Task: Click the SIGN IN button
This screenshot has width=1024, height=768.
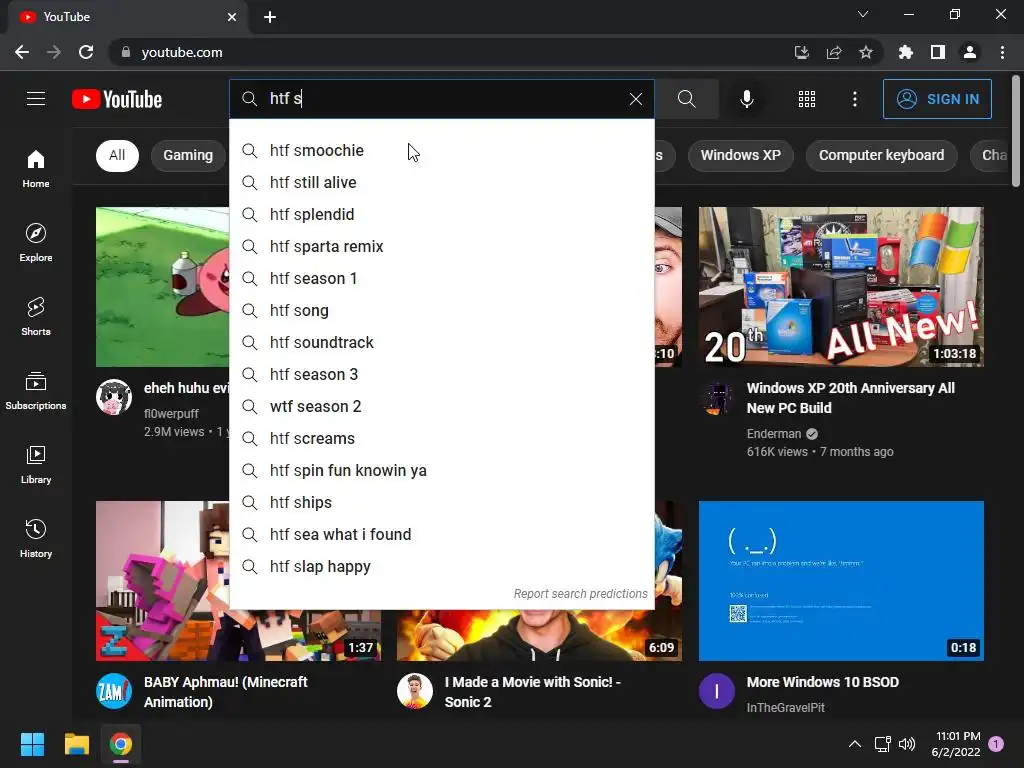Action: click(937, 99)
